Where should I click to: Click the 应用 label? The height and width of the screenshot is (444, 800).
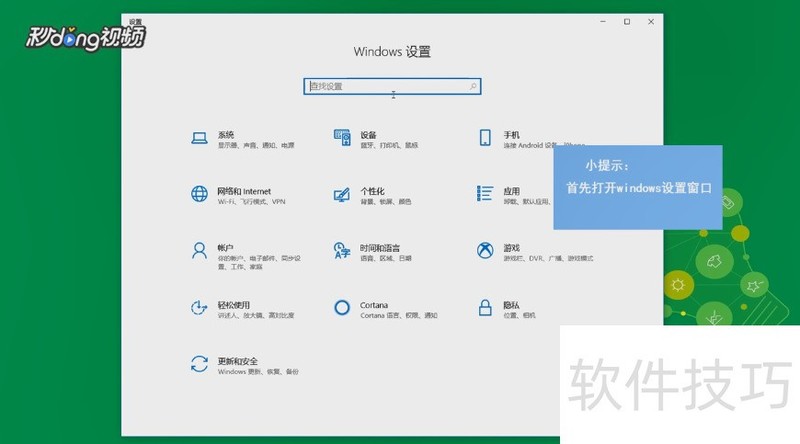click(x=512, y=191)
